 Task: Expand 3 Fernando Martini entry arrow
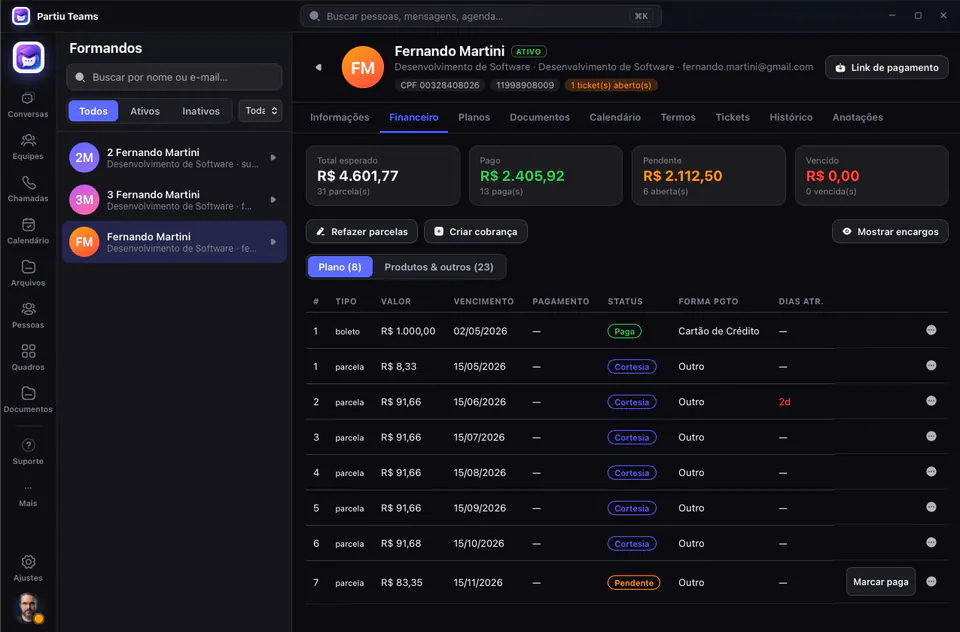click(x=273, y=200)
